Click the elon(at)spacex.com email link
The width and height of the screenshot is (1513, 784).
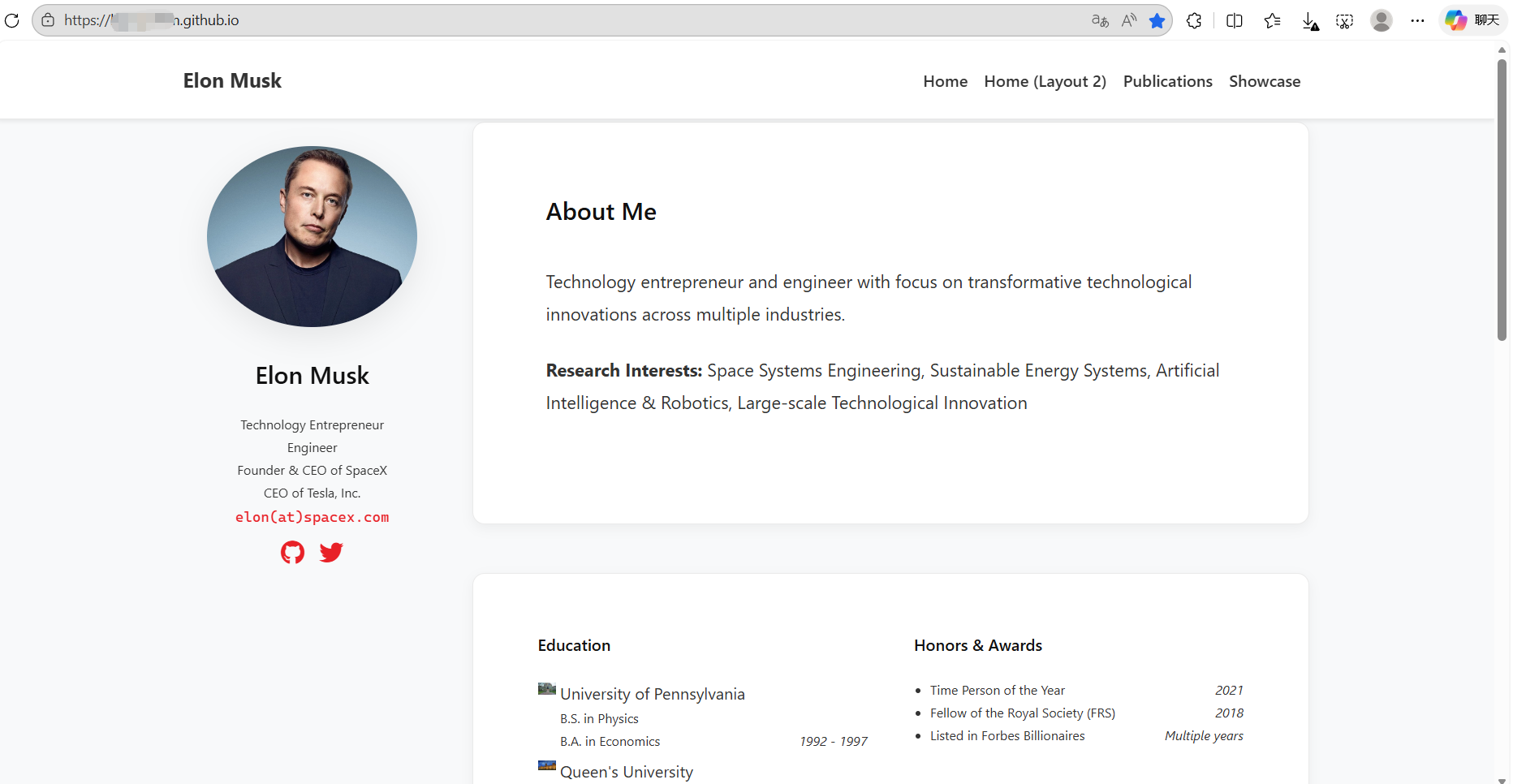[x=312, y=517]
